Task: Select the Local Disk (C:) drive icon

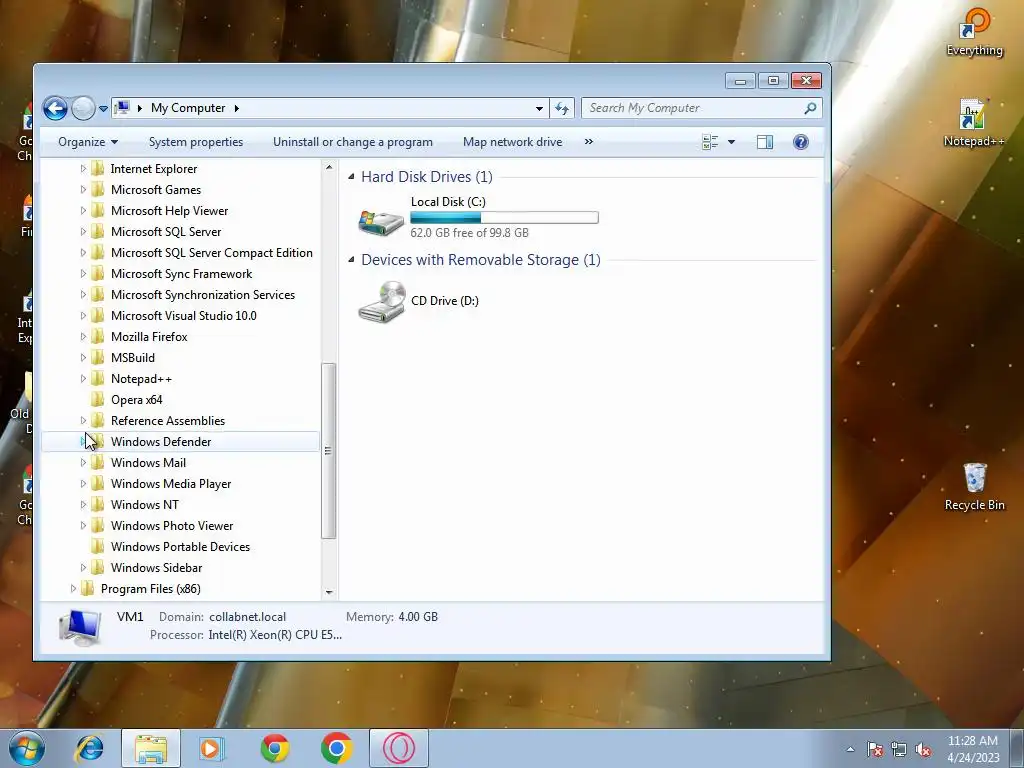Action: coord(381,221)
